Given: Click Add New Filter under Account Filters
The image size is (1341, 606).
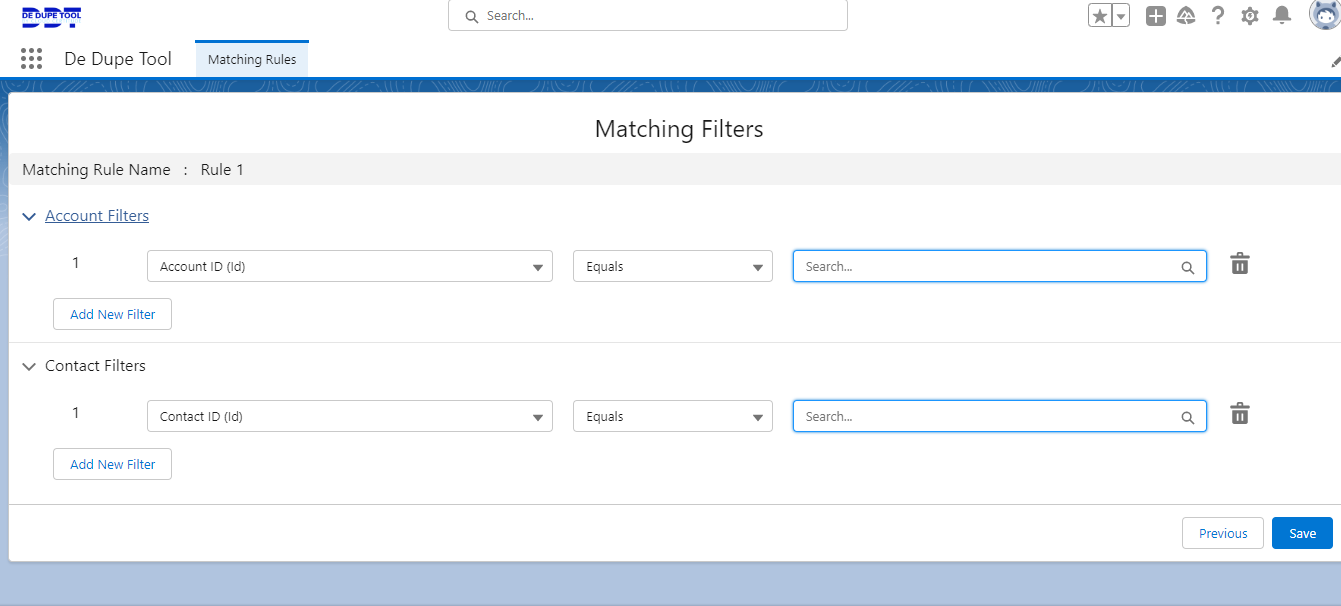Looking at the screenshot, I should (112, 314).
